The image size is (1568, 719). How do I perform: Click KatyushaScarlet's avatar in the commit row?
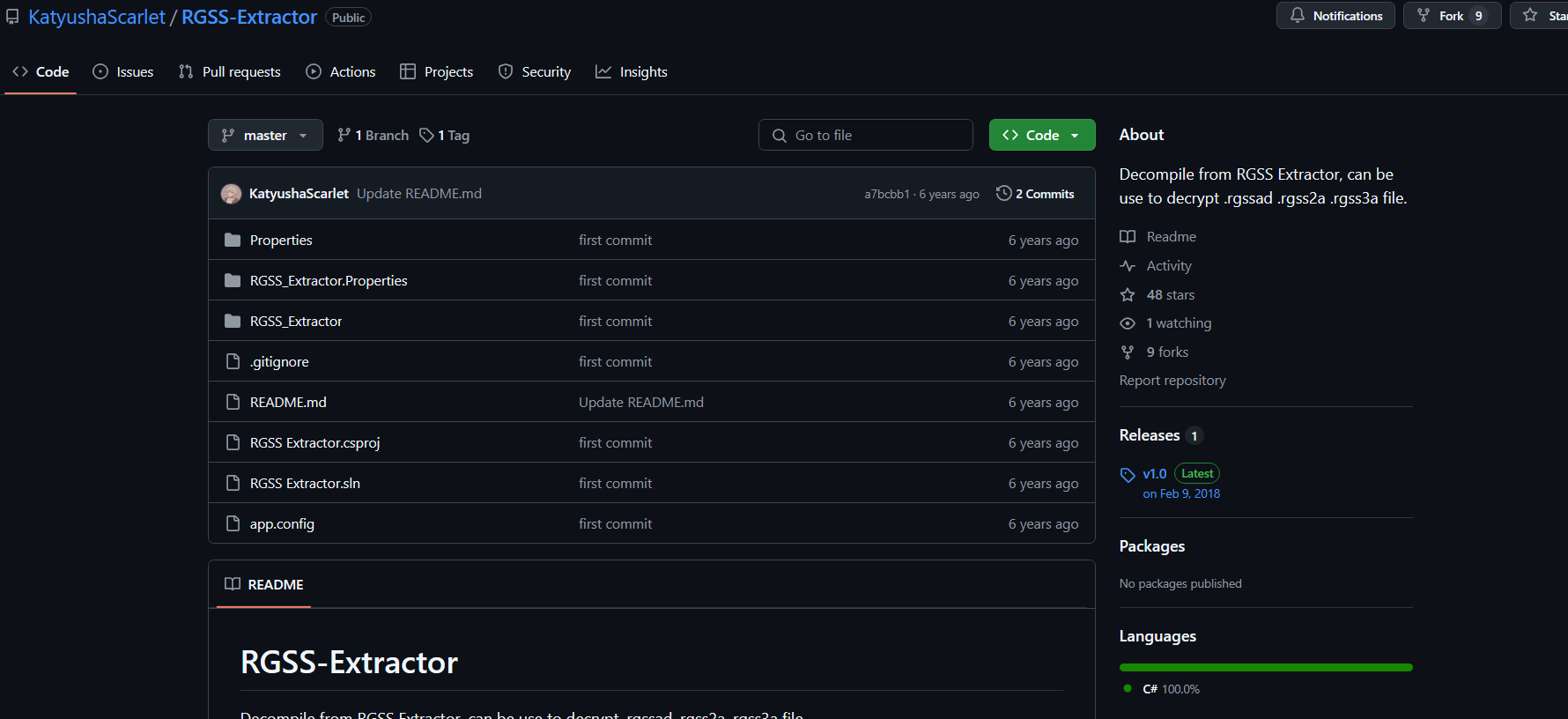[x=232, y=194]
